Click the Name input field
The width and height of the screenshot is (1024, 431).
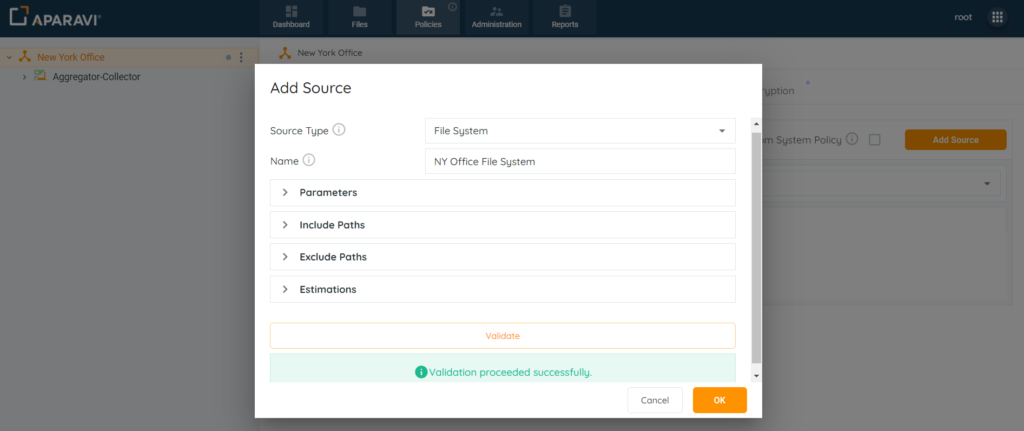pyautogui.click(x=580, y=161)
